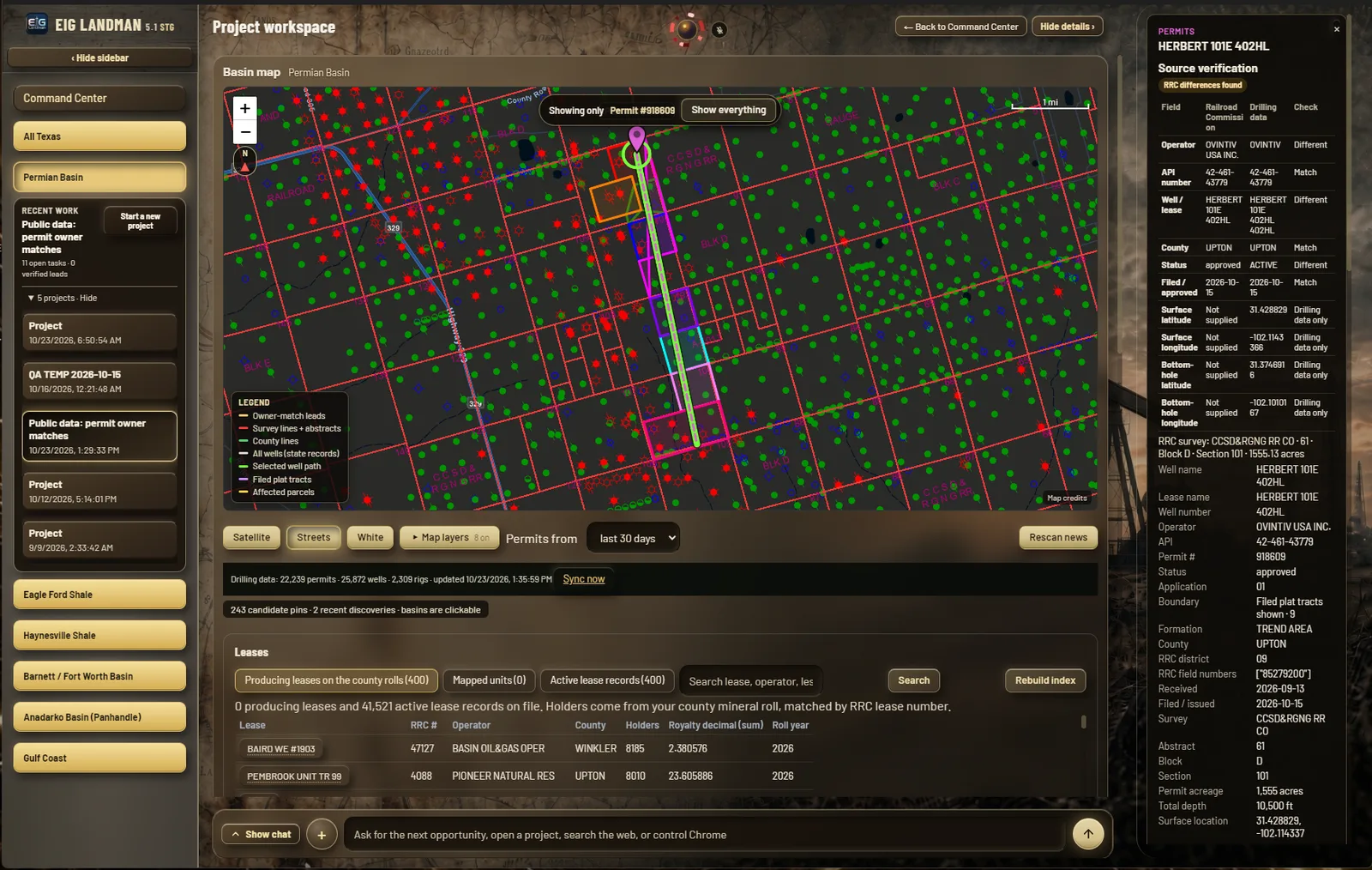
Task: Add attachment with plus button in chat
Action: (x=322, y=834)
